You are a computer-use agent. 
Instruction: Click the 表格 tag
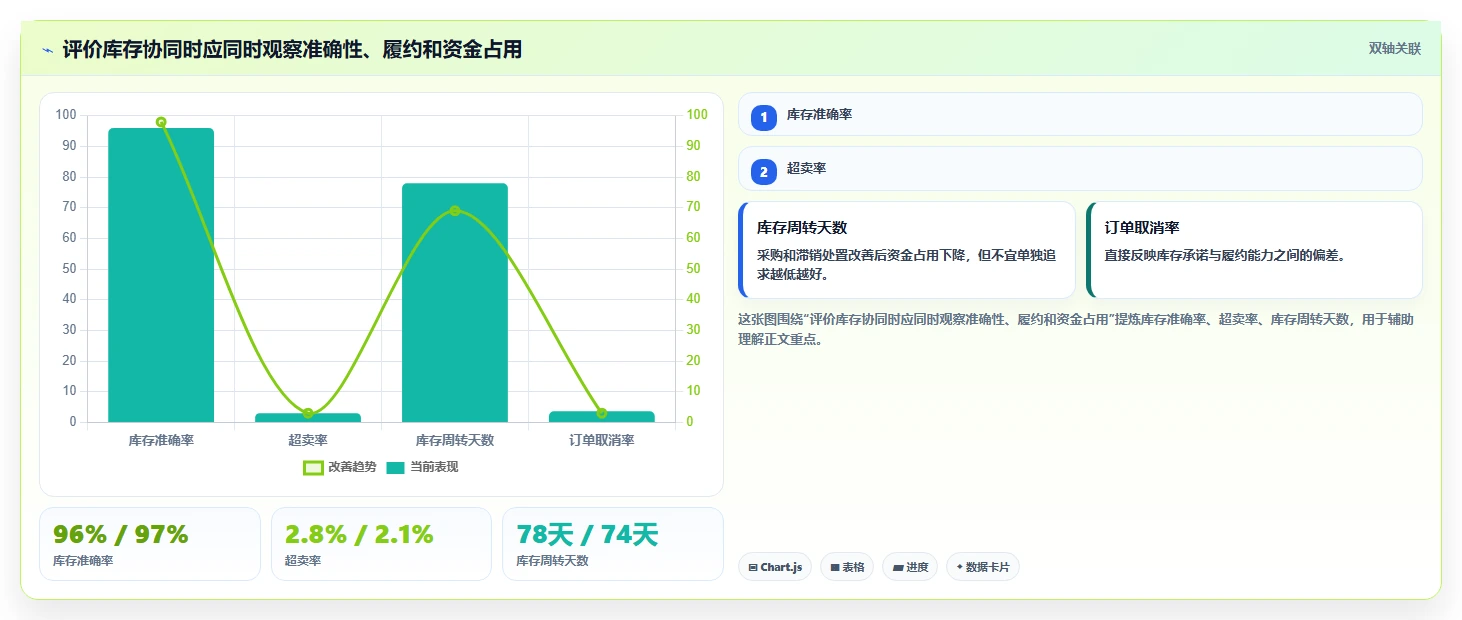click(x=847, y=567)
